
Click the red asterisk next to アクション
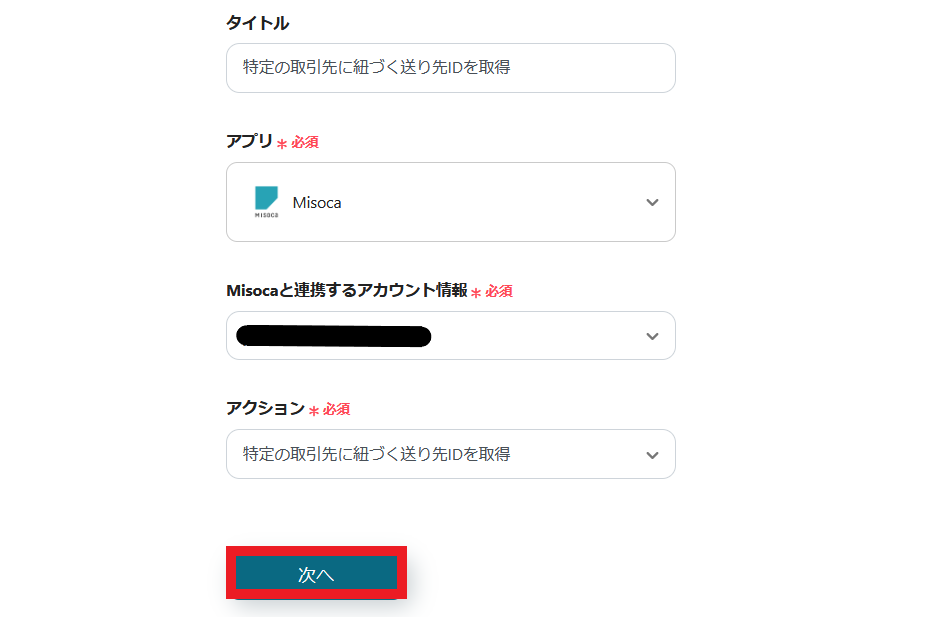tap(313, 411)
